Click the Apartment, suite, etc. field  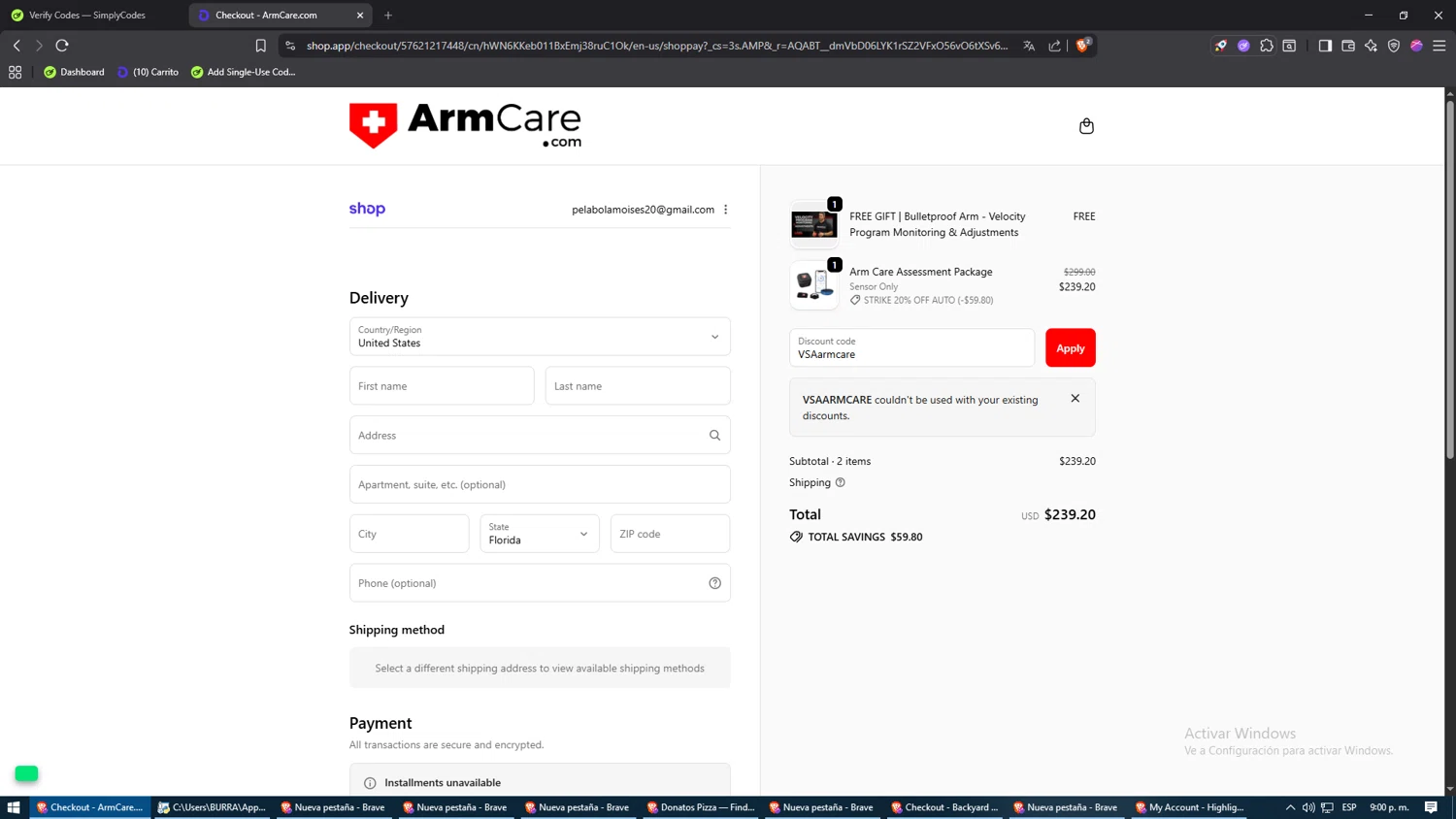540,484
